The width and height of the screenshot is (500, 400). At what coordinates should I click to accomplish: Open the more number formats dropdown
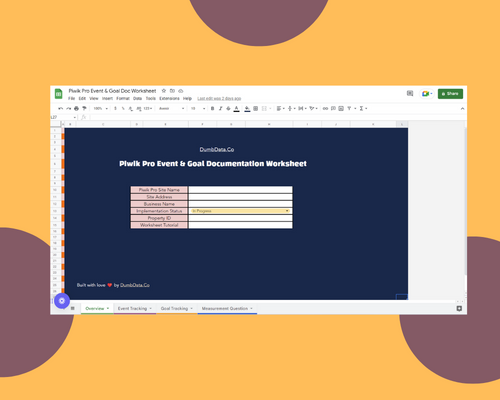pos(148,108)
